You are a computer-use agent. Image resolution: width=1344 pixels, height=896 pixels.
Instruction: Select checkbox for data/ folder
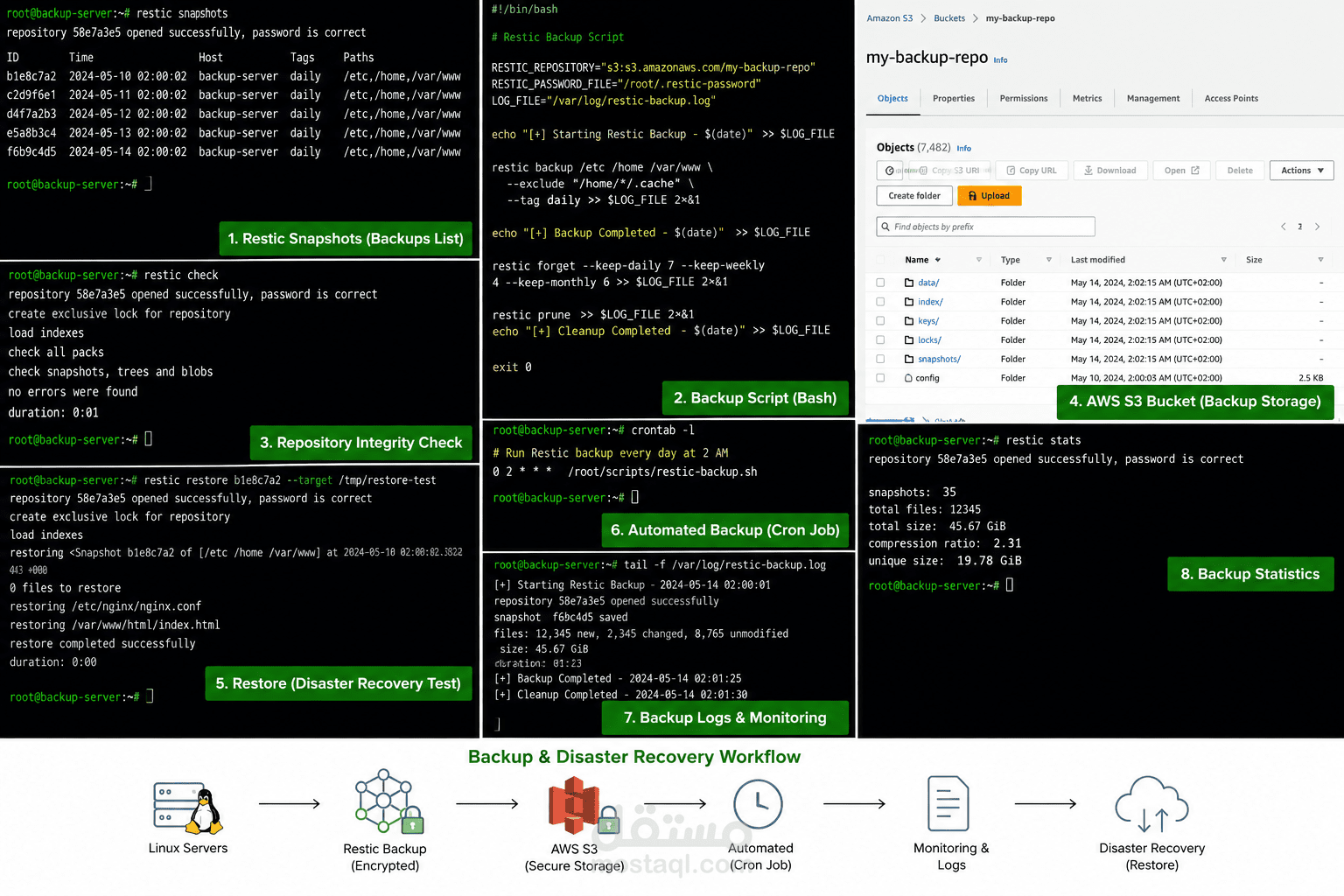pyautogui.click(x=880, y=283)
